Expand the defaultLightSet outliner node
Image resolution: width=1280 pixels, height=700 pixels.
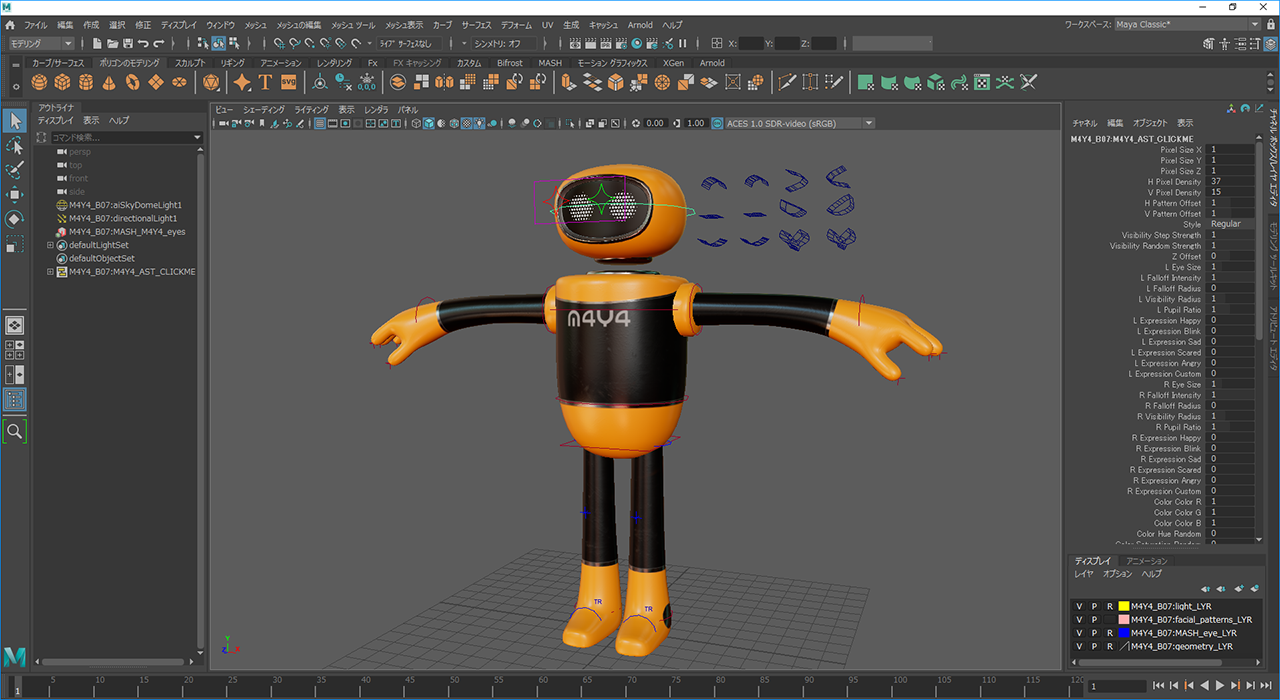point(50,245)
